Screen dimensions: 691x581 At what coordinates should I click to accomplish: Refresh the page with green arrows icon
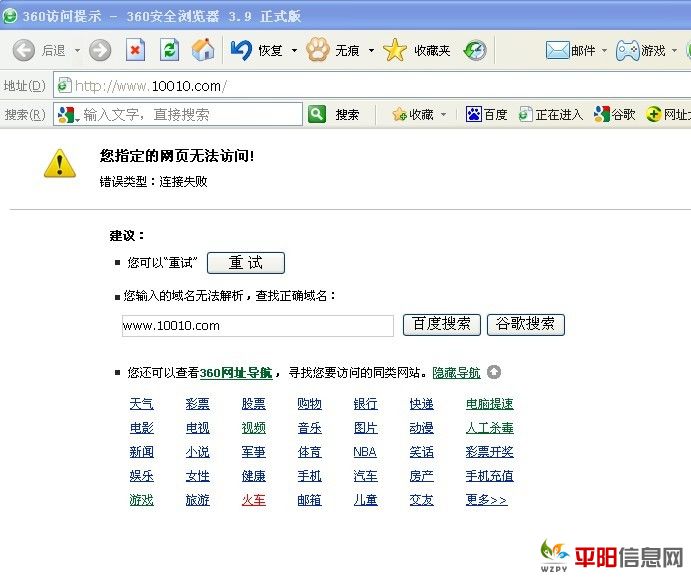169,50
